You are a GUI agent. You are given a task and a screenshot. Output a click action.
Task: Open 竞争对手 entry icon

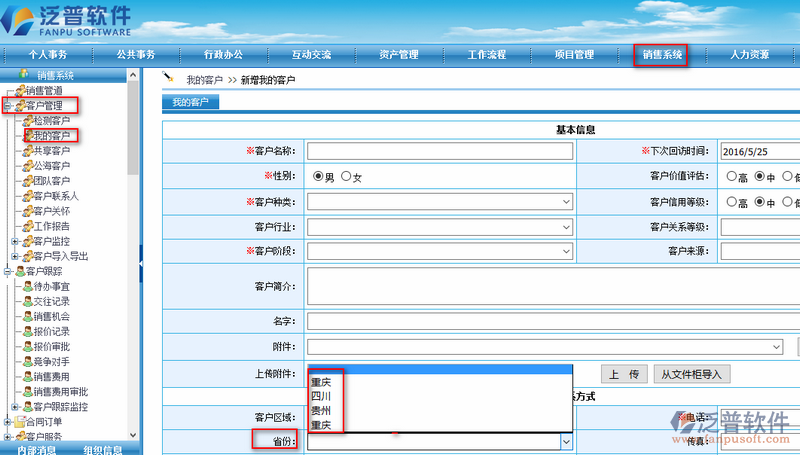[x=27, y=361]
